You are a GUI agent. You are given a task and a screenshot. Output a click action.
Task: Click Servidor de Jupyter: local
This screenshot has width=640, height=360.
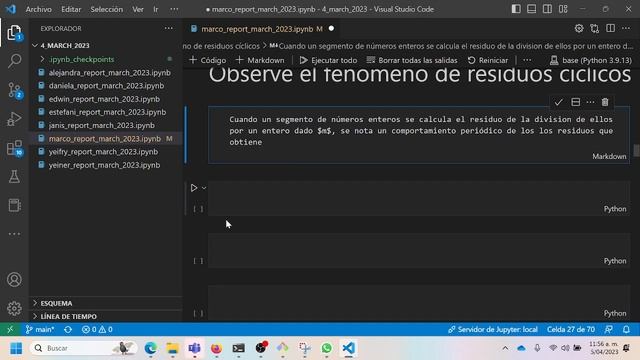[x=493, y=329]
